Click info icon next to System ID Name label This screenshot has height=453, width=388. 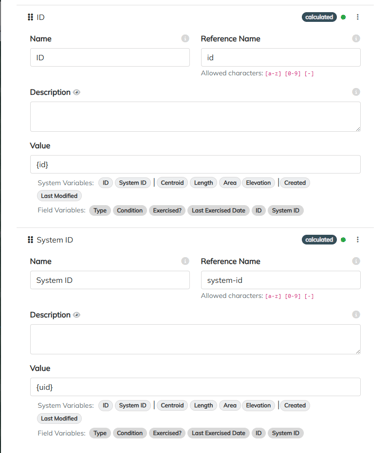click(185, 261)
